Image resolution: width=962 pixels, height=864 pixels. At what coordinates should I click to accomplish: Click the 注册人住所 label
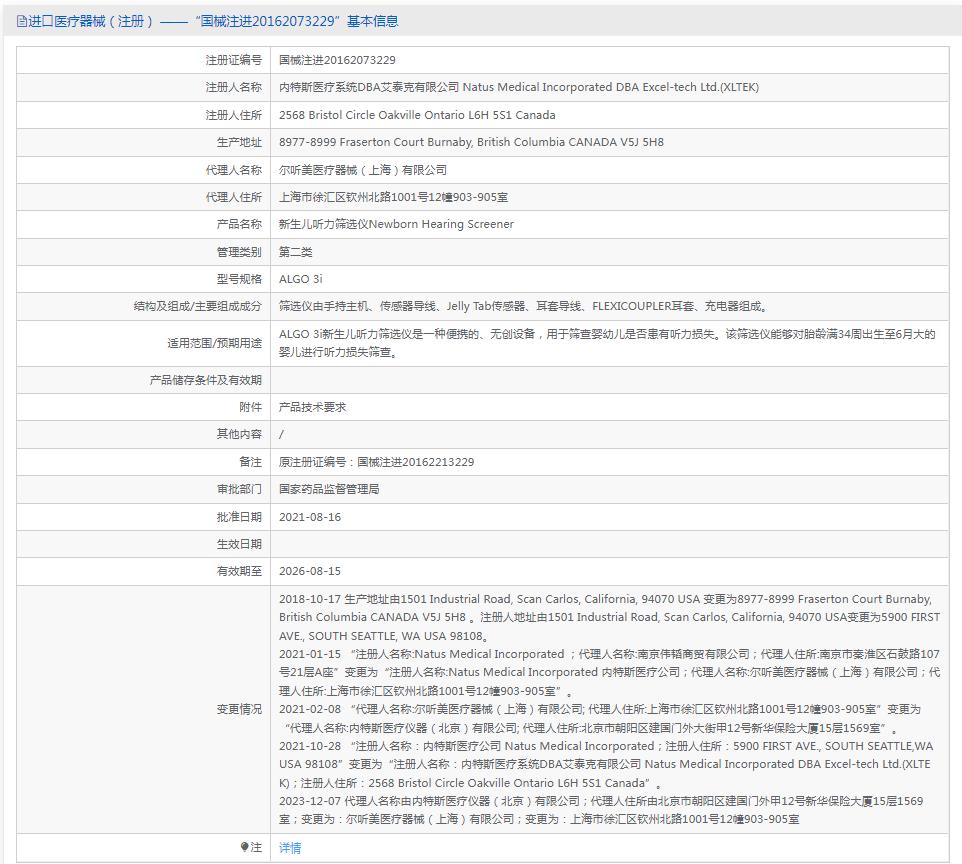click(x=234, y=115)
